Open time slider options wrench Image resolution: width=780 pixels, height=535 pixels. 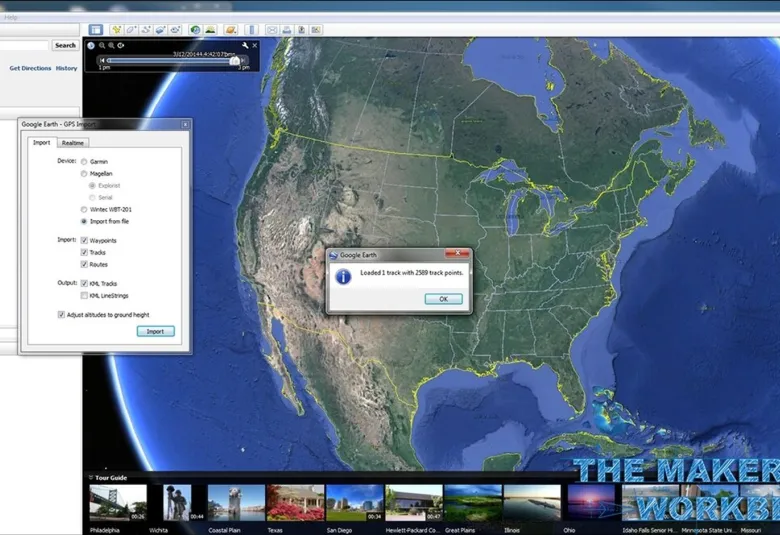245,45
